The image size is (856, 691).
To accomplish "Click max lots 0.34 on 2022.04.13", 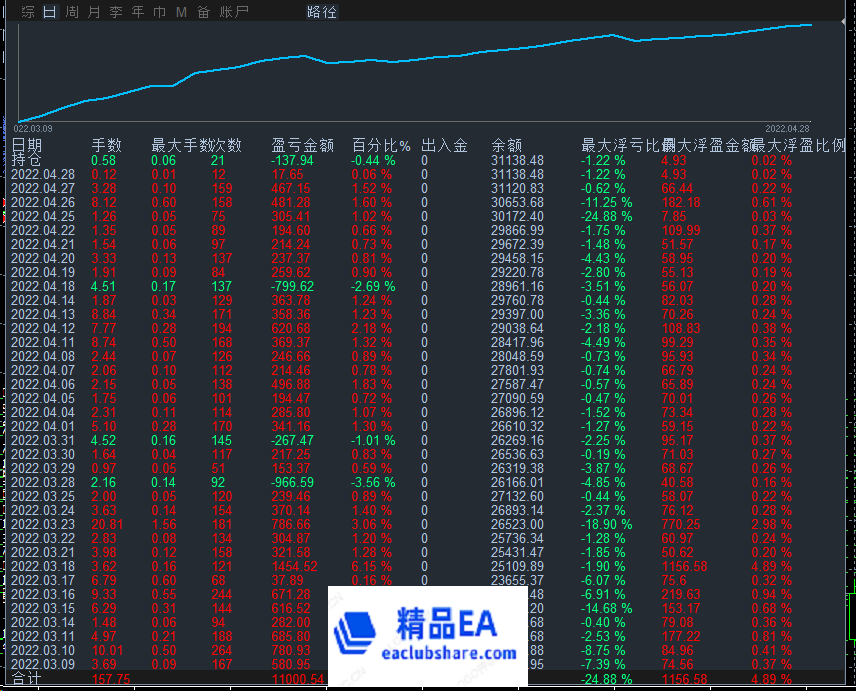I will (x=164, y=314).
